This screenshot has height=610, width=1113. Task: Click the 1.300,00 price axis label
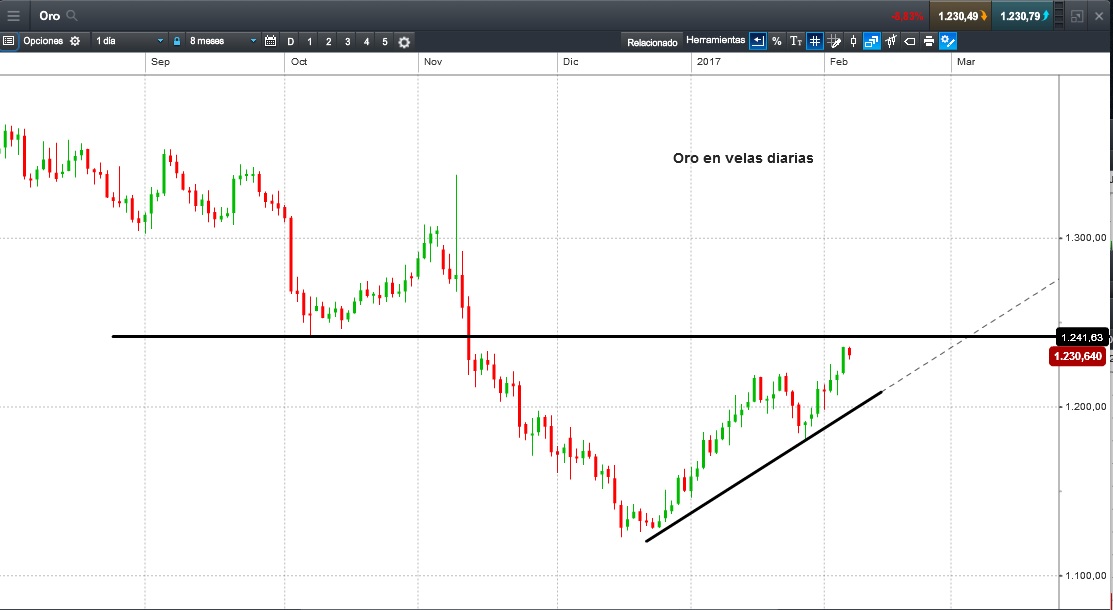(1085, 238)
